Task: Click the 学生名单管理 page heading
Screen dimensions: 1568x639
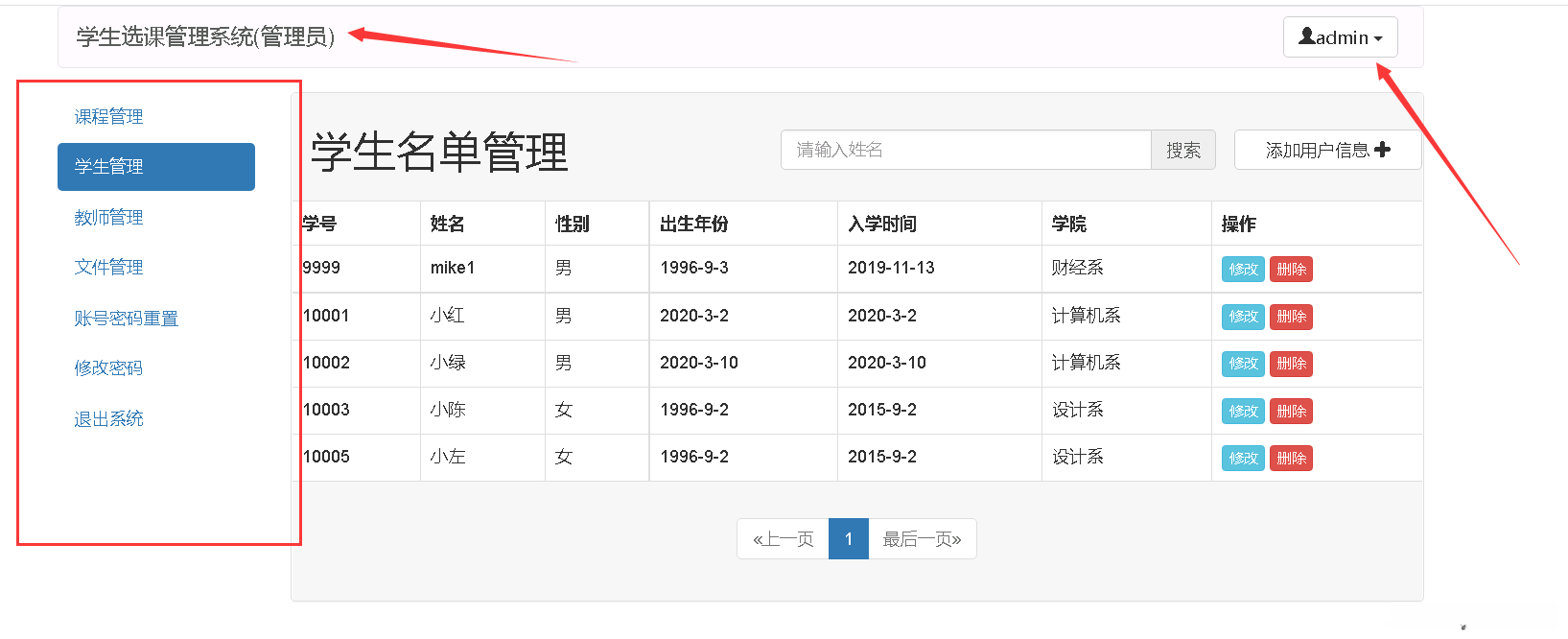Action: click(439, 153)
